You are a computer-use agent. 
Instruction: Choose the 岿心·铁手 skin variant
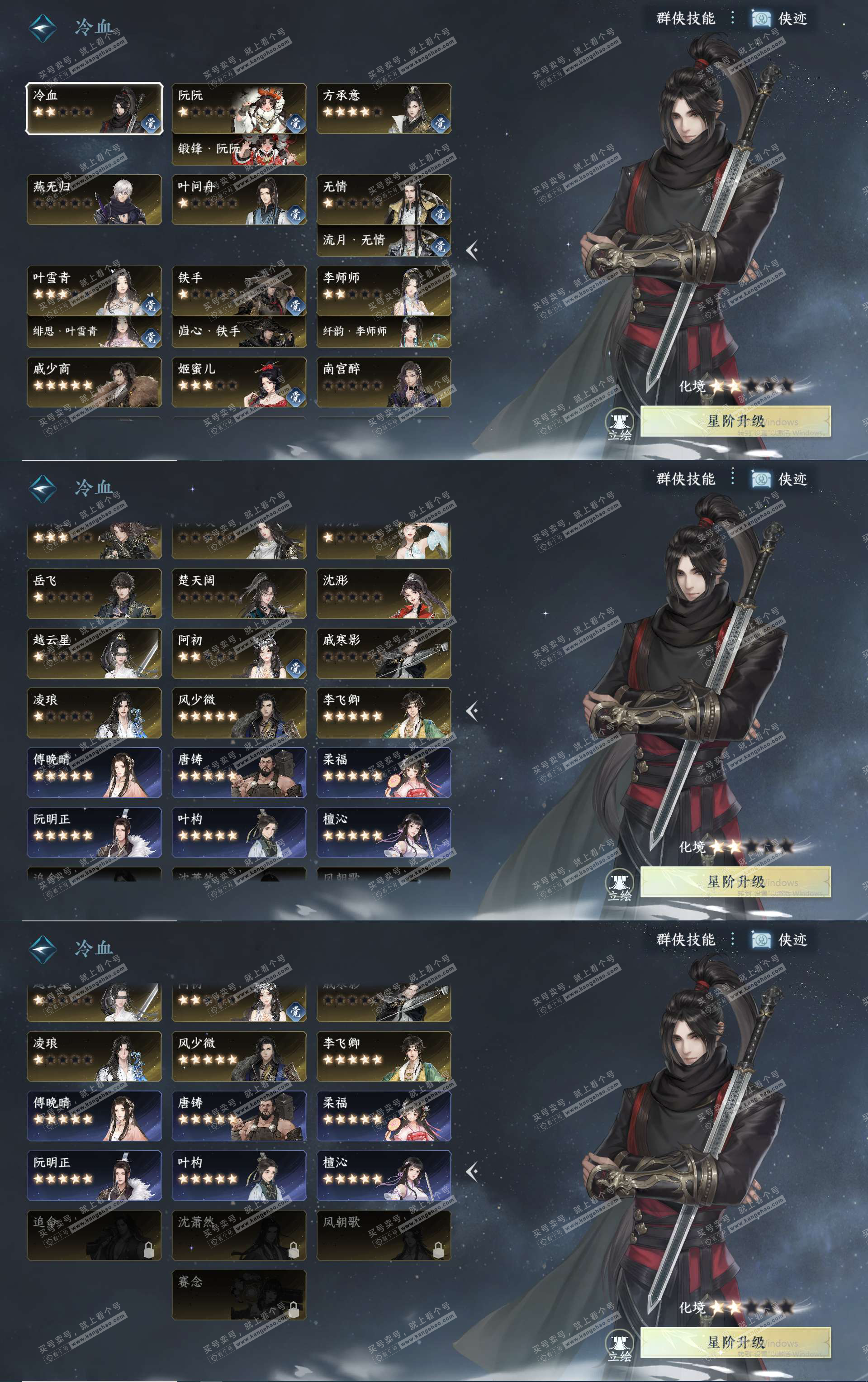(x=239, y=332)
